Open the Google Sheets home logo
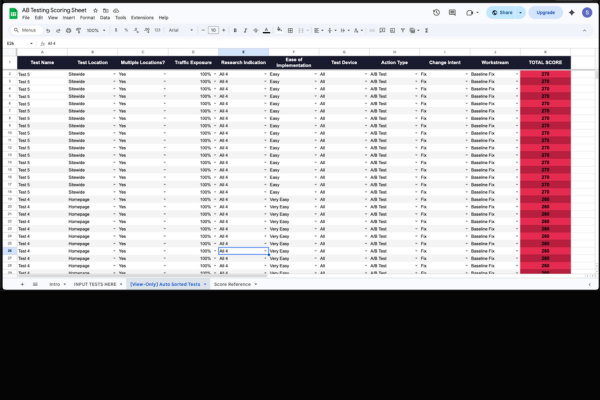Screen dimensions: 600x400 click(13, 13)
